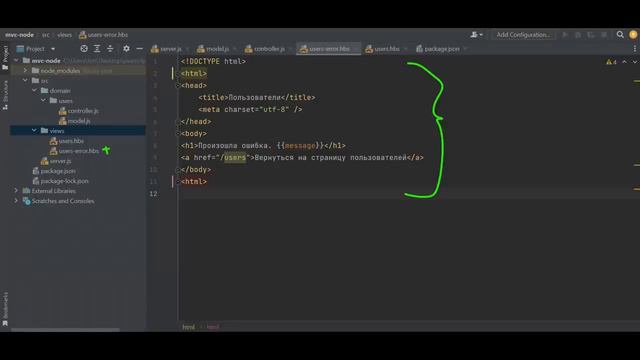Collapse the views folder
The height and width of the screenshot is (360, 640).
pyautogui.click(x=34, y=131)
